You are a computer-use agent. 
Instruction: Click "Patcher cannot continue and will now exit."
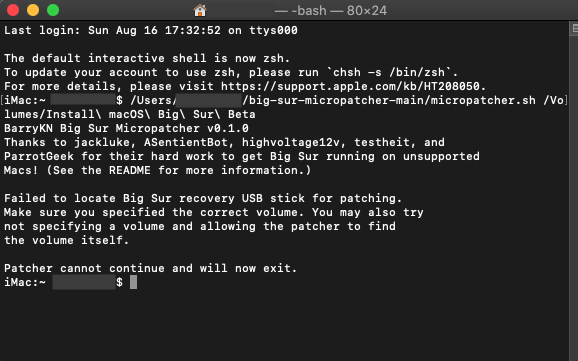pos(150,268)
